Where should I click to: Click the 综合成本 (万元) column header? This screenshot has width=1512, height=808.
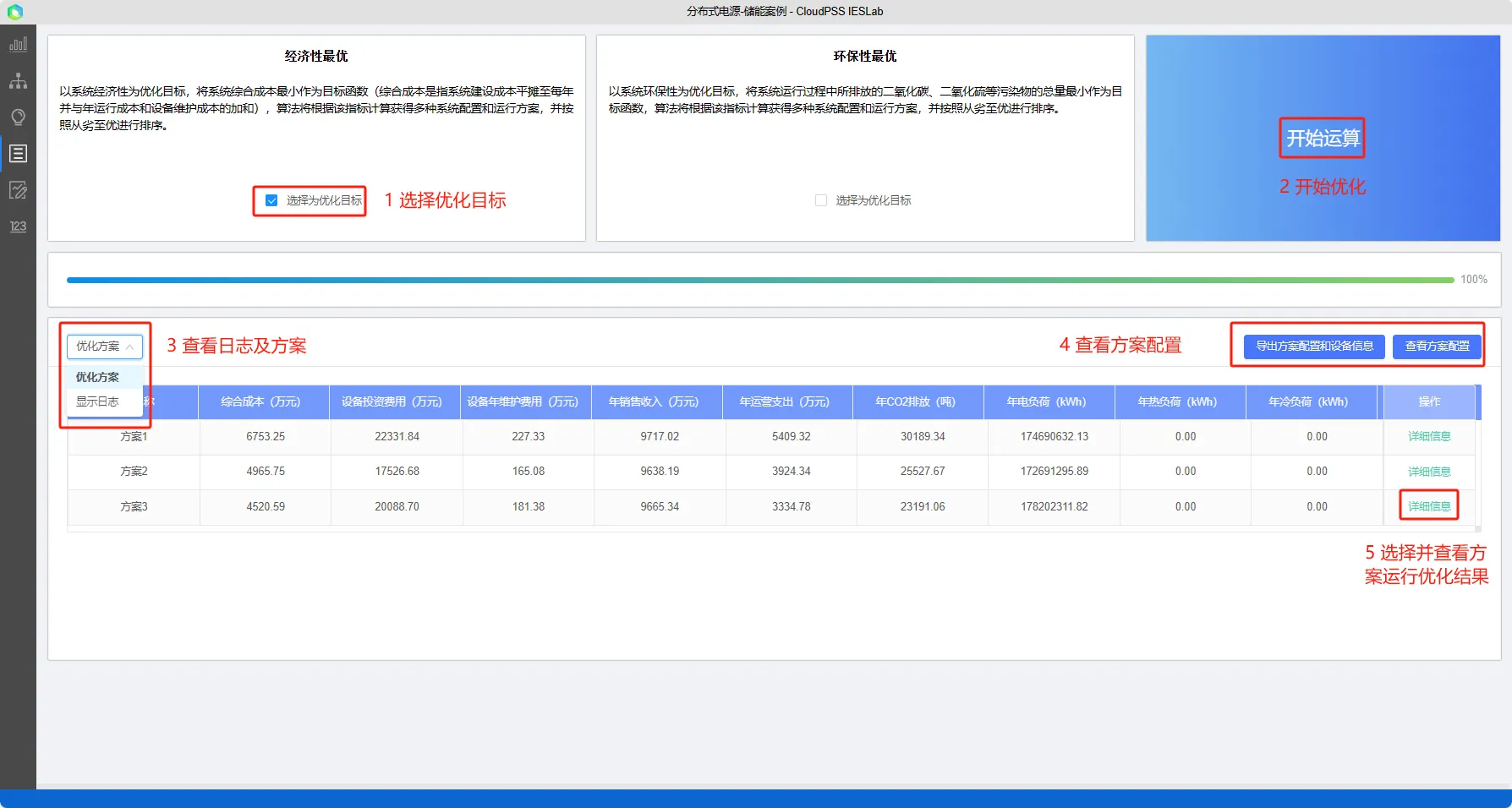tap(260, 402)
